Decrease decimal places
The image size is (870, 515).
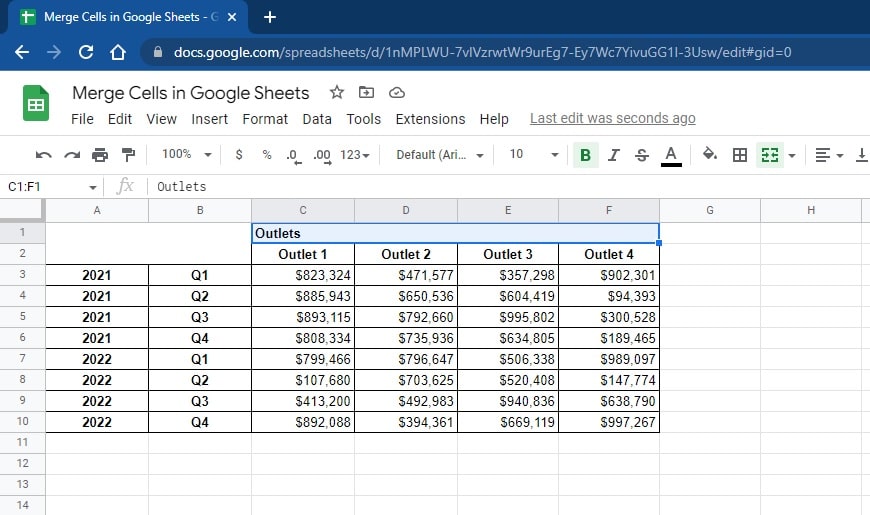(x=294, y=155)
